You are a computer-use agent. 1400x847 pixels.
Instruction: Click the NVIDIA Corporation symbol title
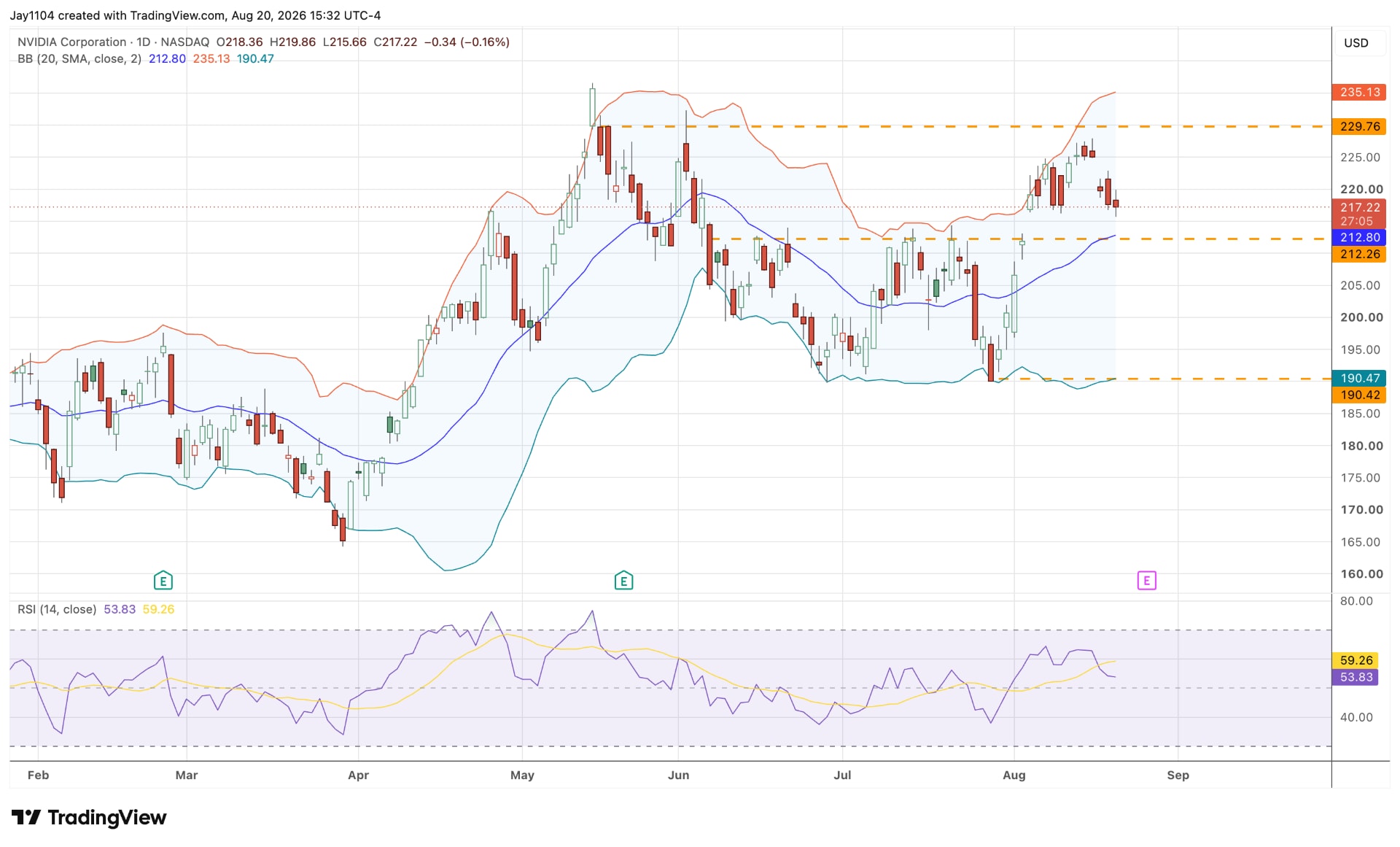point(71,42)
